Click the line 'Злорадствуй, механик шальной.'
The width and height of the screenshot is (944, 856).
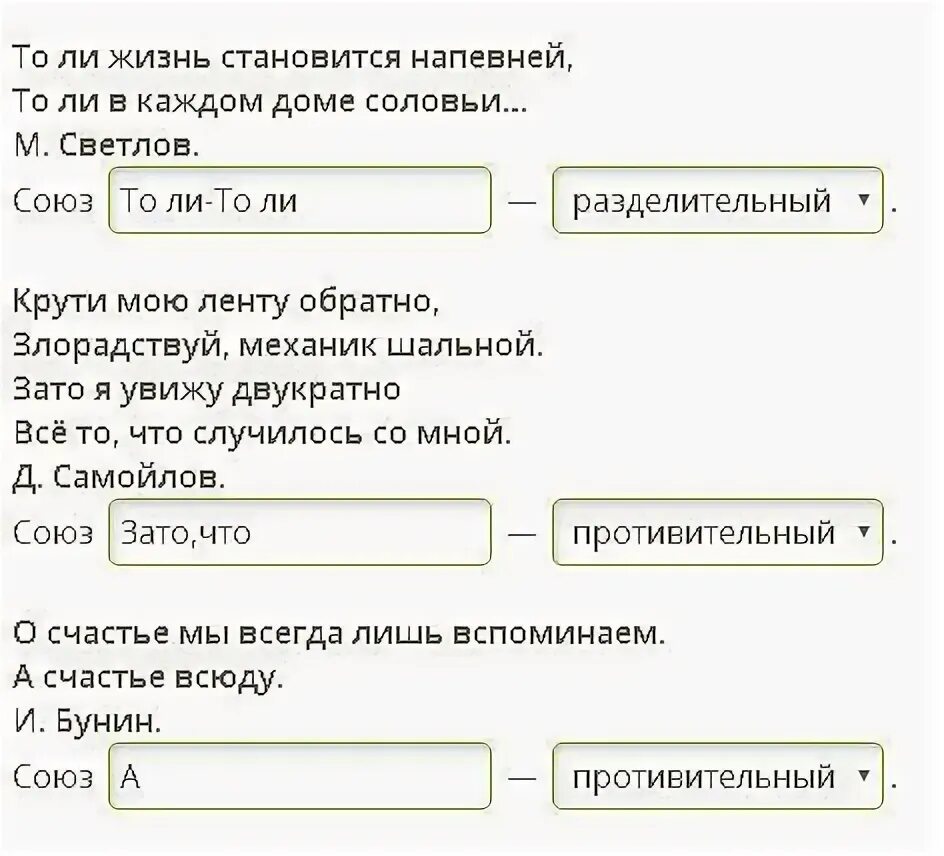click(278, 346)
